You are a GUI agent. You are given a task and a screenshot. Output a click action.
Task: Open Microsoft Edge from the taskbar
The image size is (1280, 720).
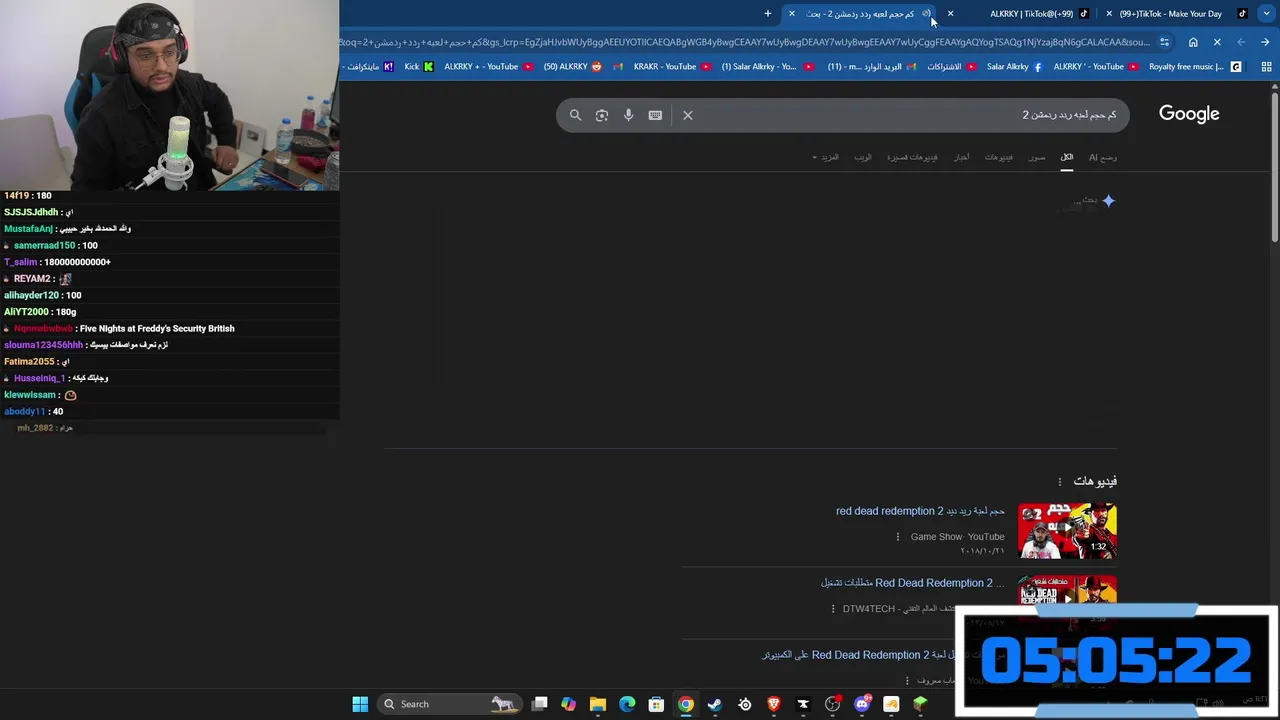[x=627, y=704]
